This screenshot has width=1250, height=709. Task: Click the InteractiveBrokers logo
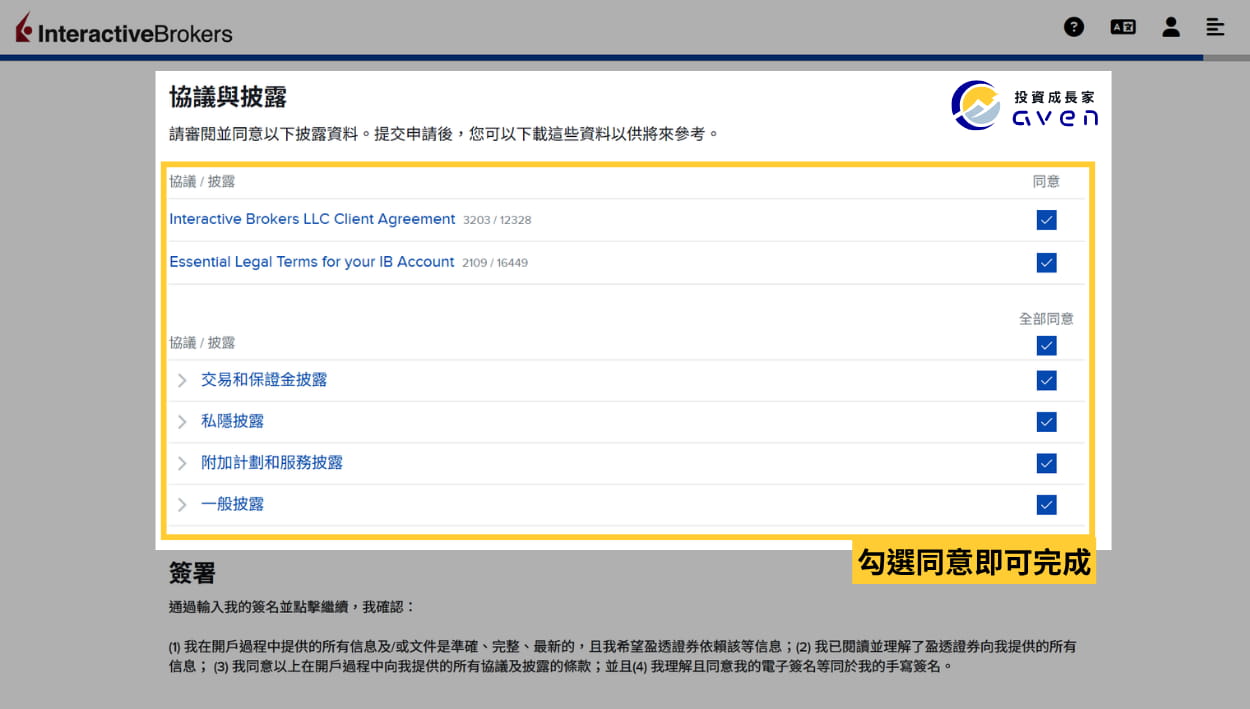(x=124, y=29)
